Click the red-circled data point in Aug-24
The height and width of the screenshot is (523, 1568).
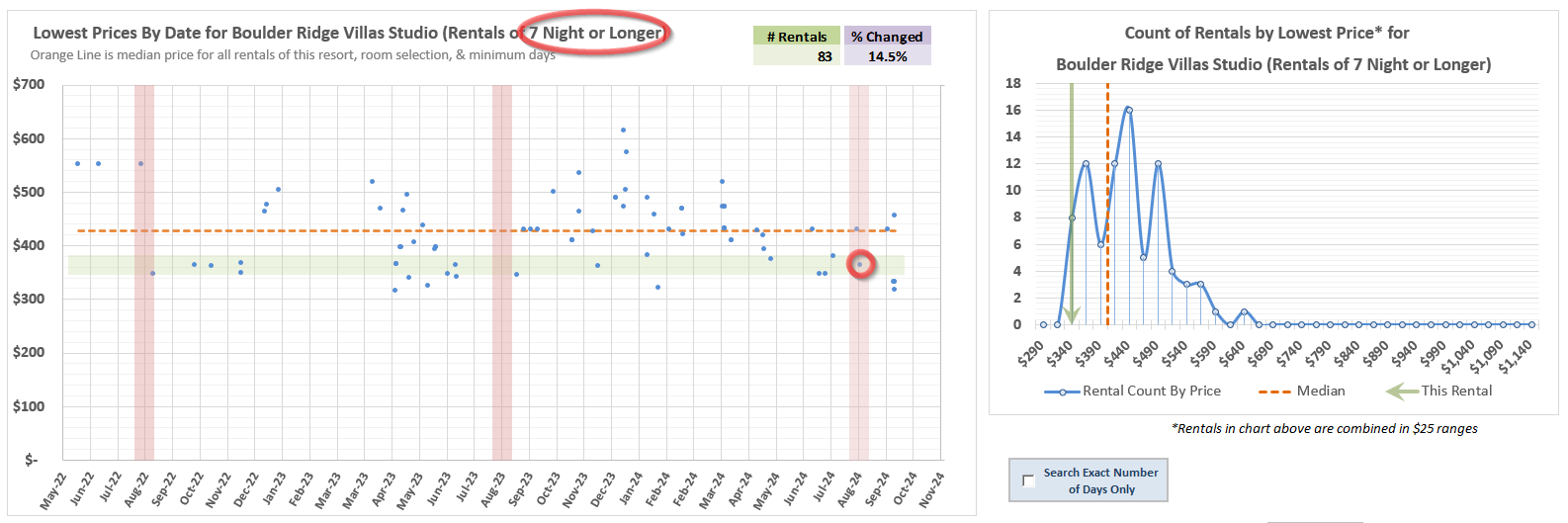[x=860, y=265]
